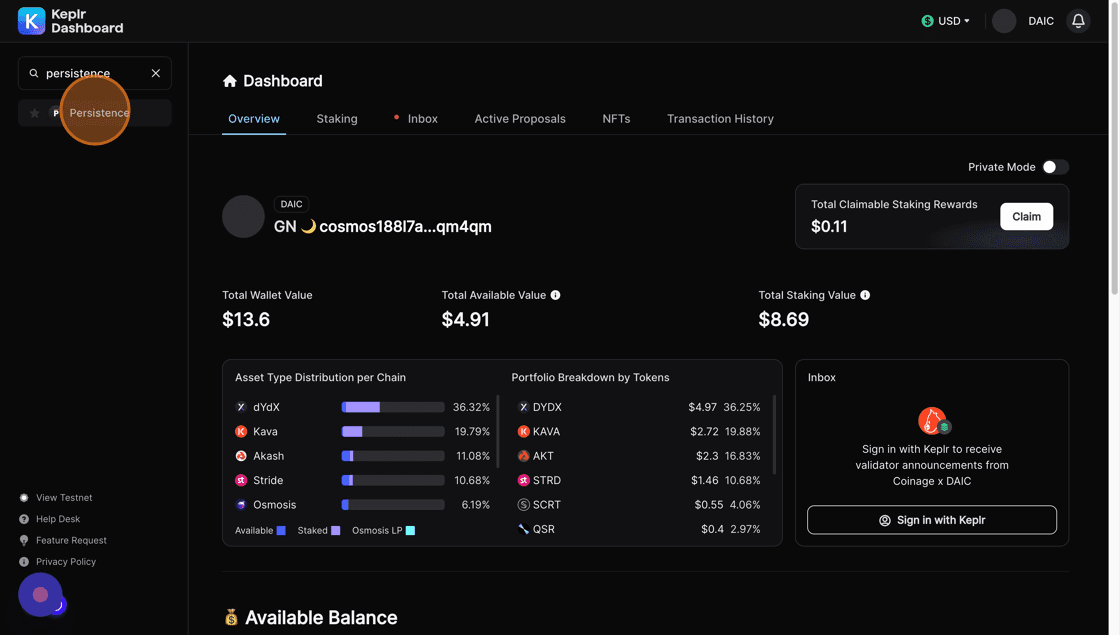Toggle Private Mode switch
The image size is (1120, 635).
point(1055,167)
